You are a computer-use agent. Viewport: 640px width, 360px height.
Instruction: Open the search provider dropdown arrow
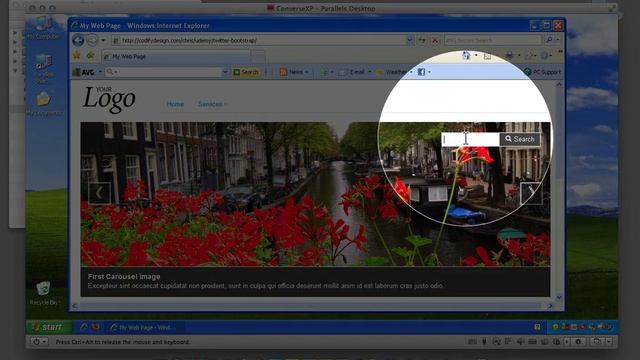[558, 40]
